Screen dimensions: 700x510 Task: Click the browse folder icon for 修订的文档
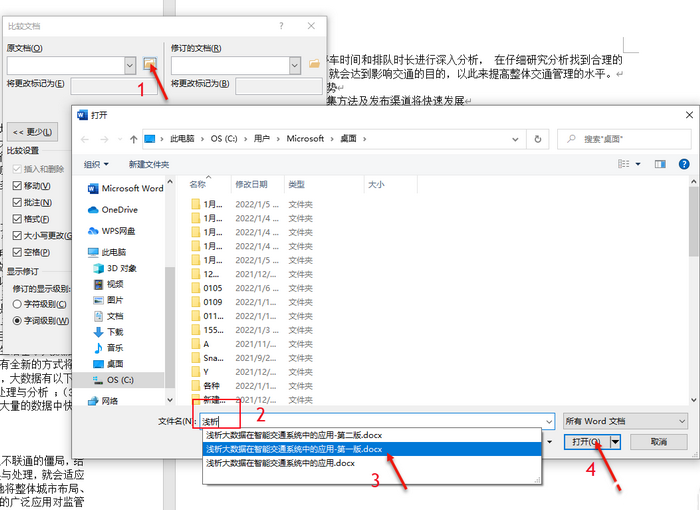tap(315, 64)
